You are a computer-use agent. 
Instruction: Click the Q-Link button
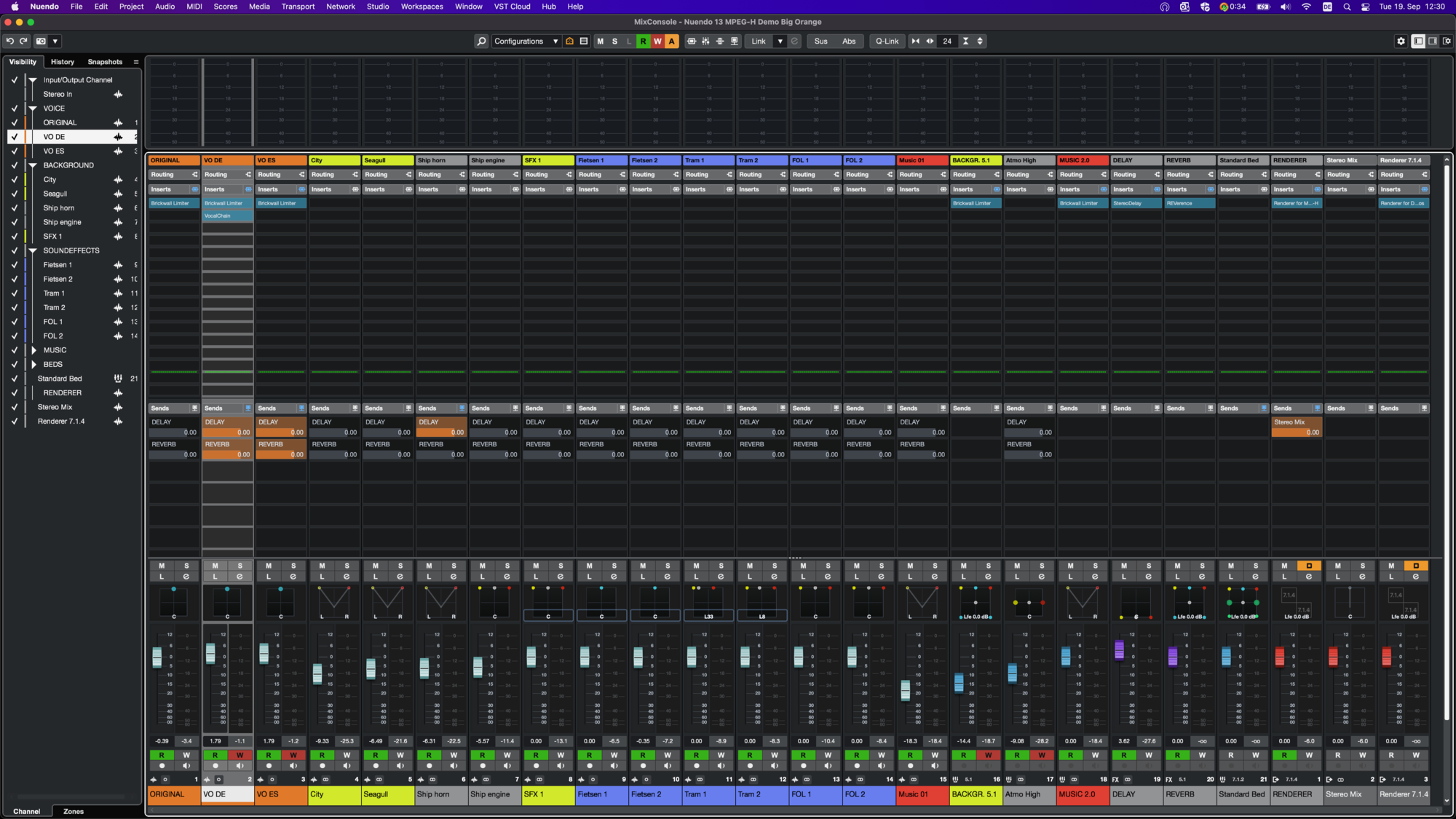point(887,41)
